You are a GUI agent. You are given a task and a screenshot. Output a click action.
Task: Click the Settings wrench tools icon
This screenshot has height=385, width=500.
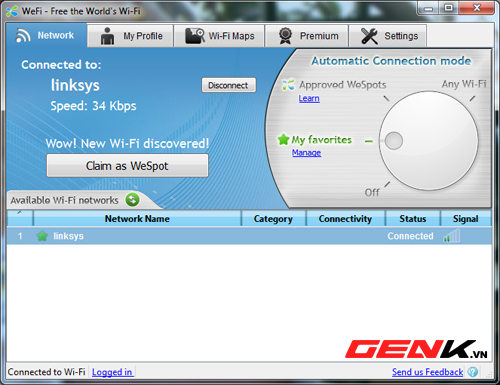[369, 36]
